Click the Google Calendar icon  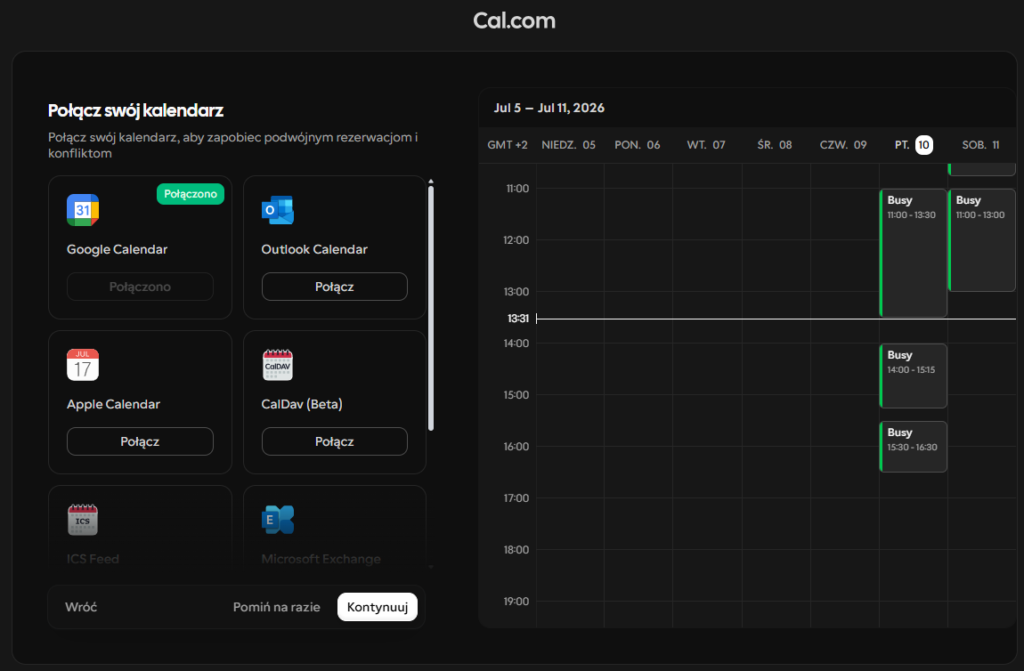(x=83, y=210)
